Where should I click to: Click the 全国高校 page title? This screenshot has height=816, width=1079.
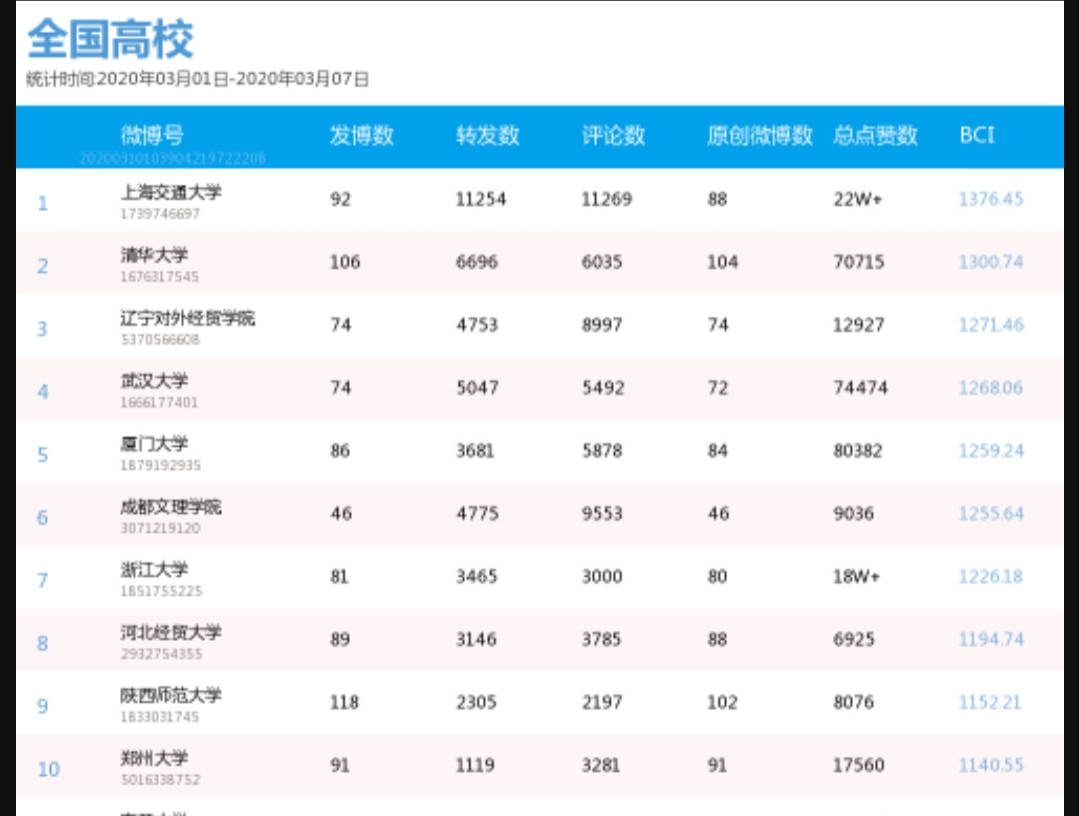click(110, 39)
